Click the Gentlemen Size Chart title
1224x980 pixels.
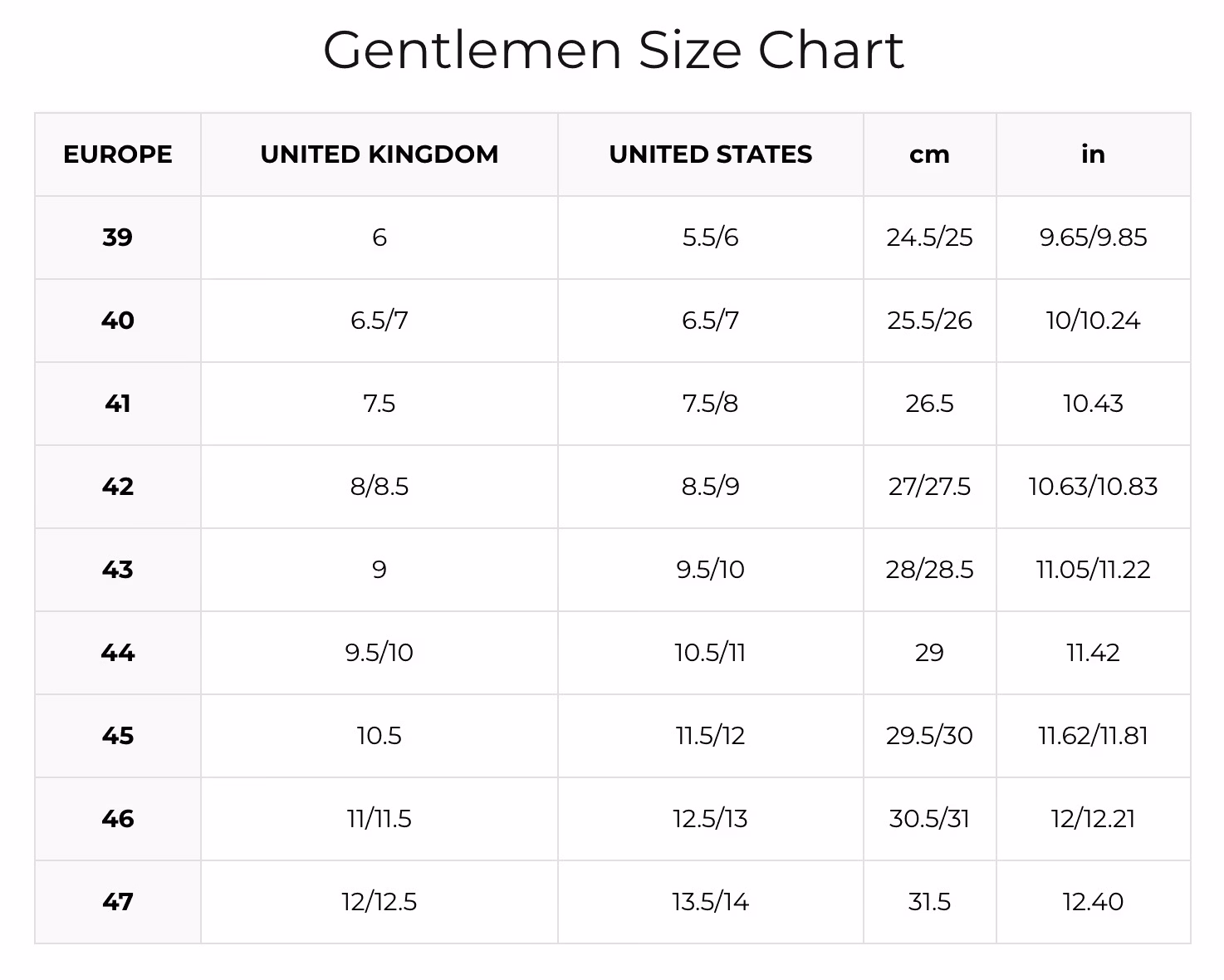(x=613, y=50)
